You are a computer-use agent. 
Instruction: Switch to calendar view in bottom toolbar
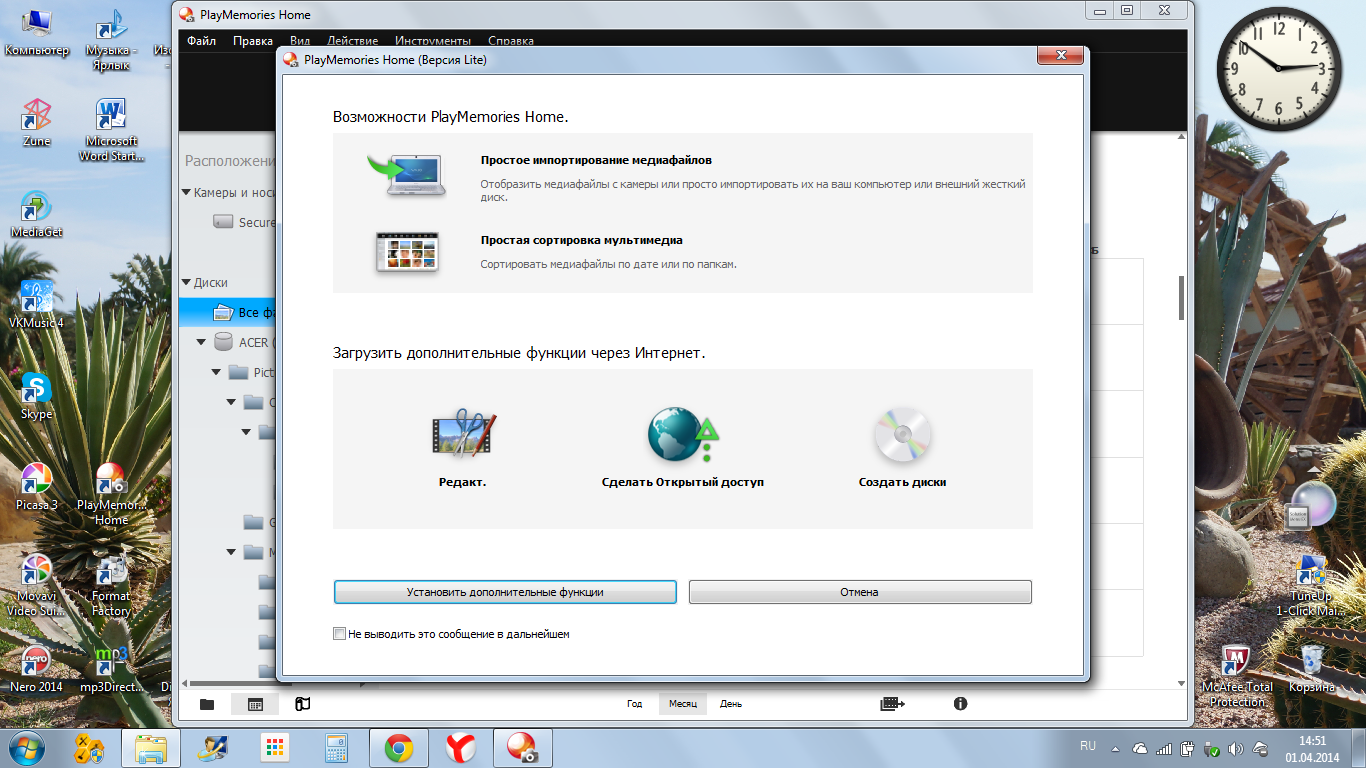pos(255,704)
